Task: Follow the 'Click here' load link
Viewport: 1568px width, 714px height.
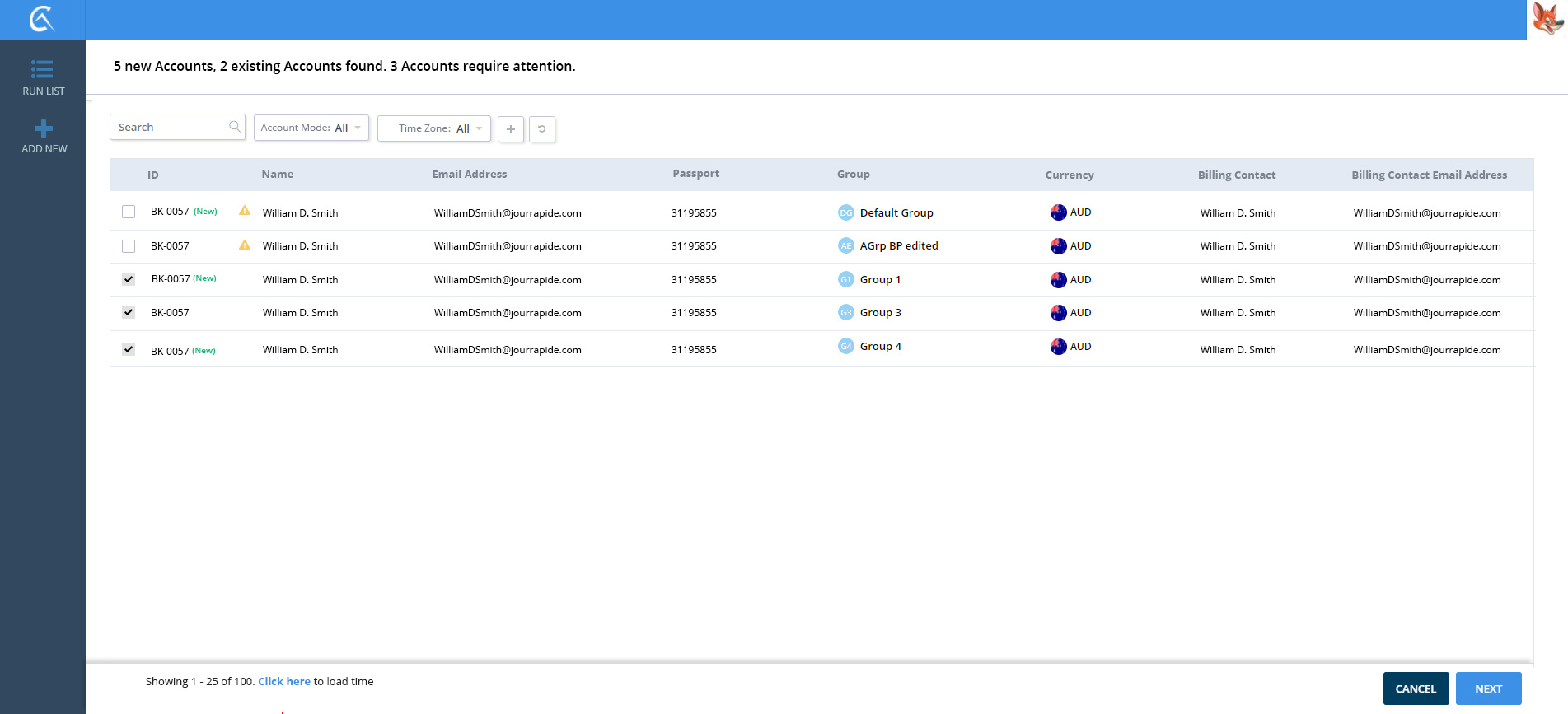Action: (x=284, y=681)
